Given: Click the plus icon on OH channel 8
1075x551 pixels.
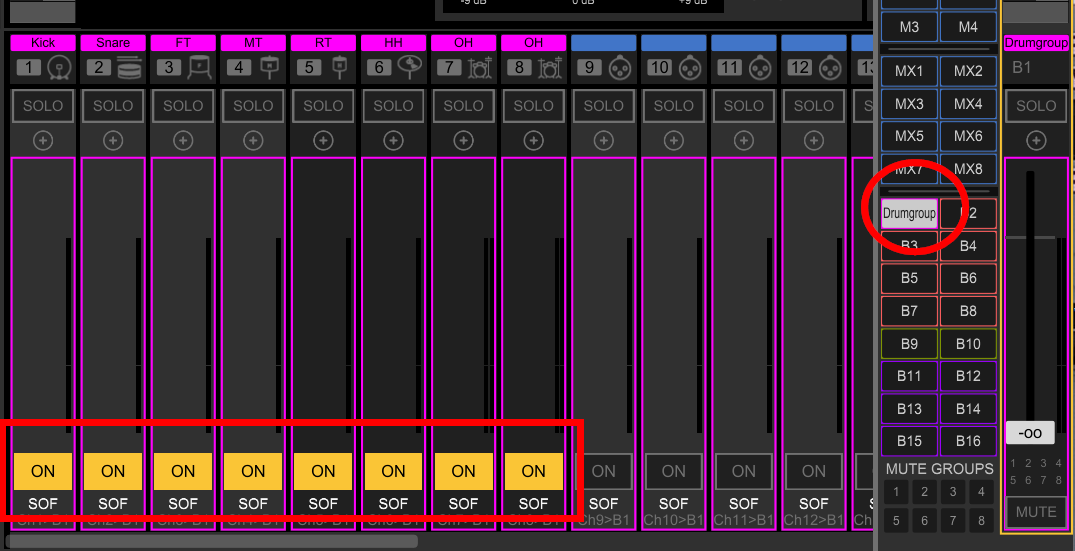Looking at the screenshot, I should pyautogui.click(x=533, y=141).
